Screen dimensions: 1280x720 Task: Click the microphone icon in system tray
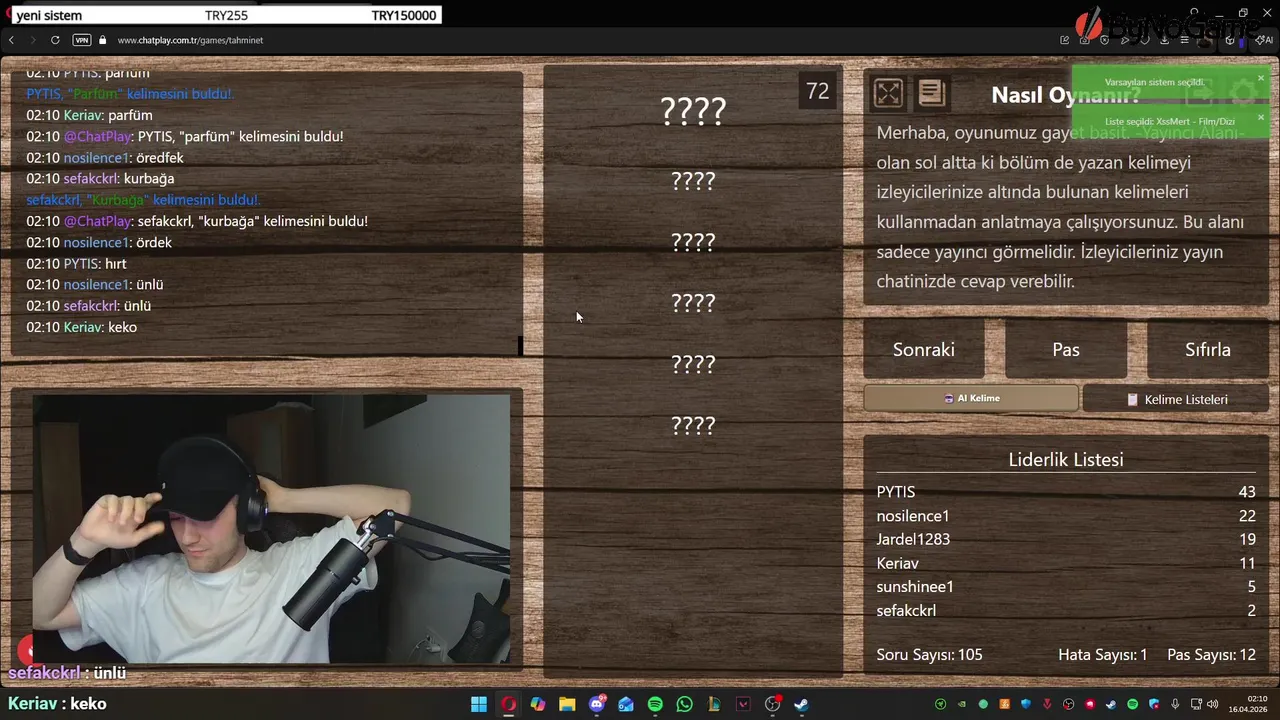1175,704
